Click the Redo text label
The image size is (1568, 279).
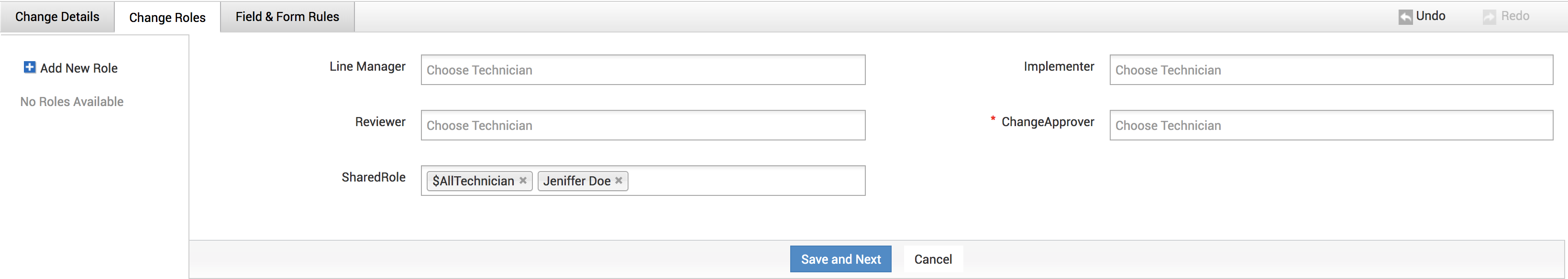[1515, 16]
